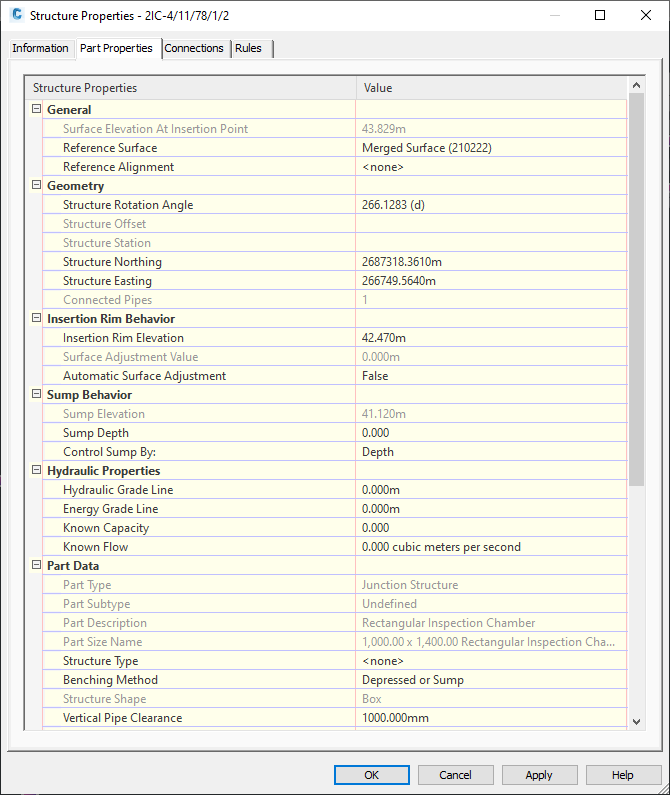Switch to the Information tab
This screenshot has height=795, width=670.
tap(41, 48)
